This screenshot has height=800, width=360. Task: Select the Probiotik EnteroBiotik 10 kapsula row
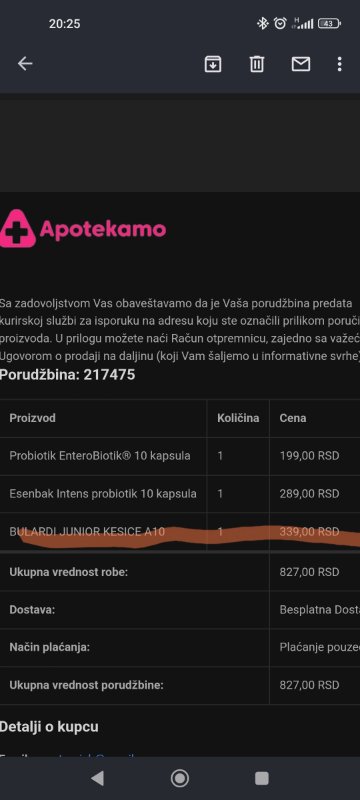tap(180, 456)
